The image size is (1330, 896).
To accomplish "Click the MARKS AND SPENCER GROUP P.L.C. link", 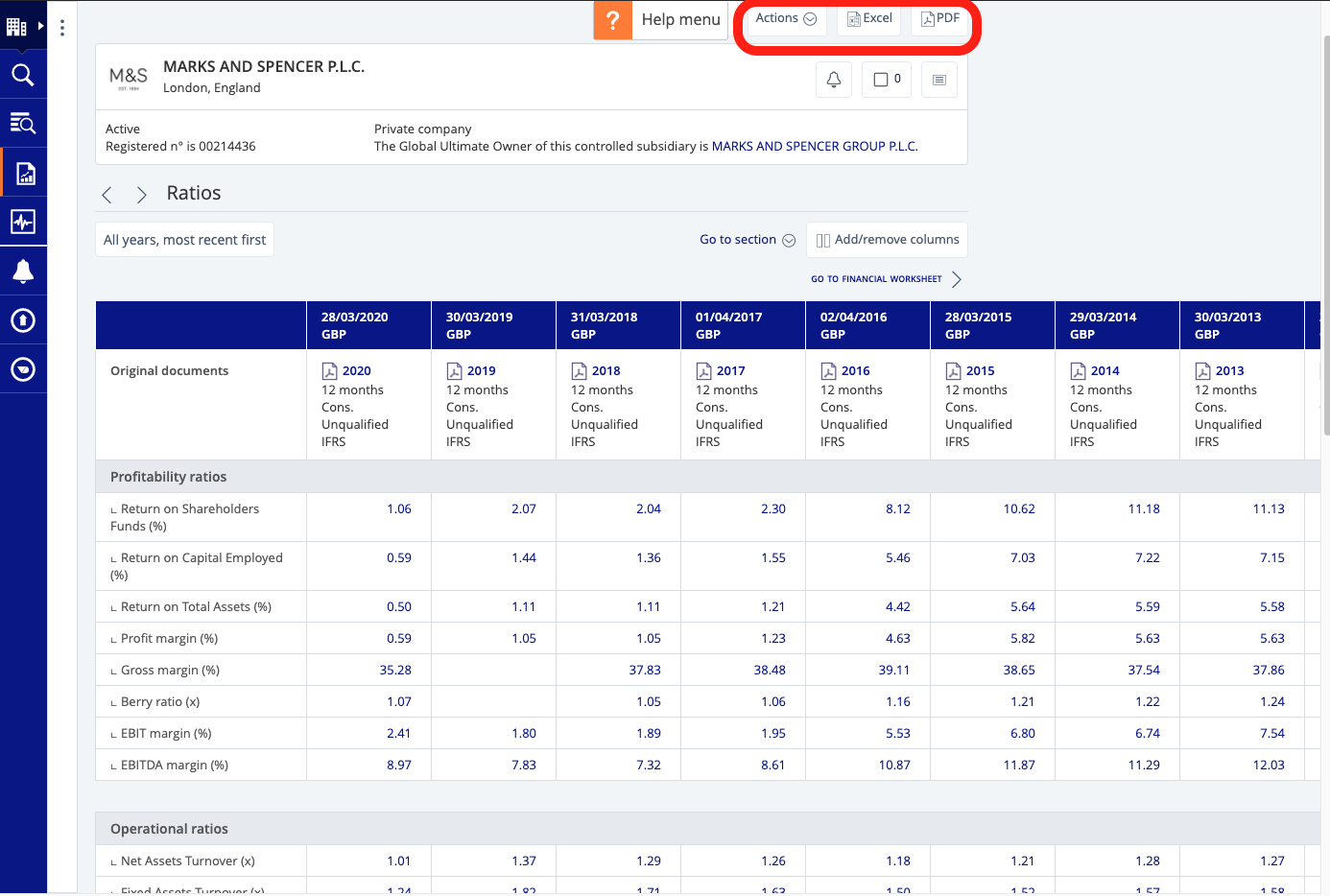I will 814,147.
